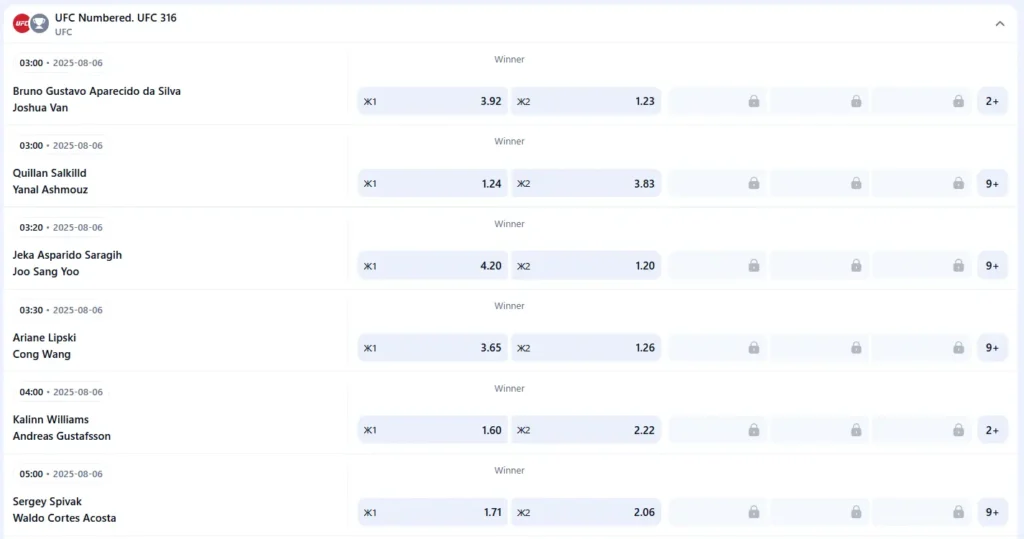
Task: Click the rightmost lock icon in Jeka Saragih row
Action: 958,265
